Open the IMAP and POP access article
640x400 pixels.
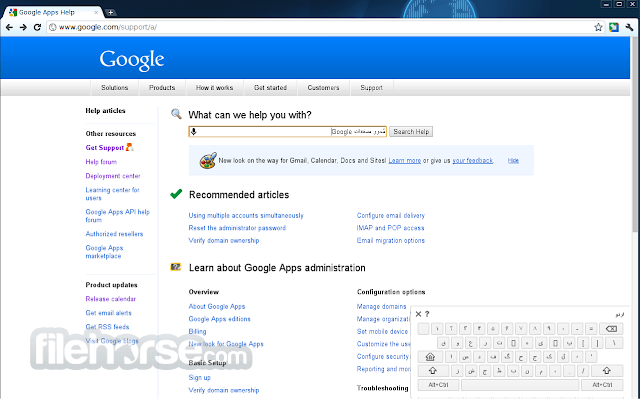391,228
